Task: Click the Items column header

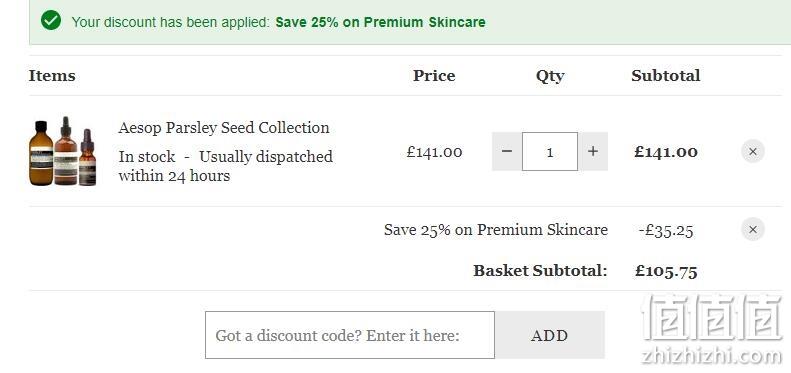Action: click(x=52, y=76)
